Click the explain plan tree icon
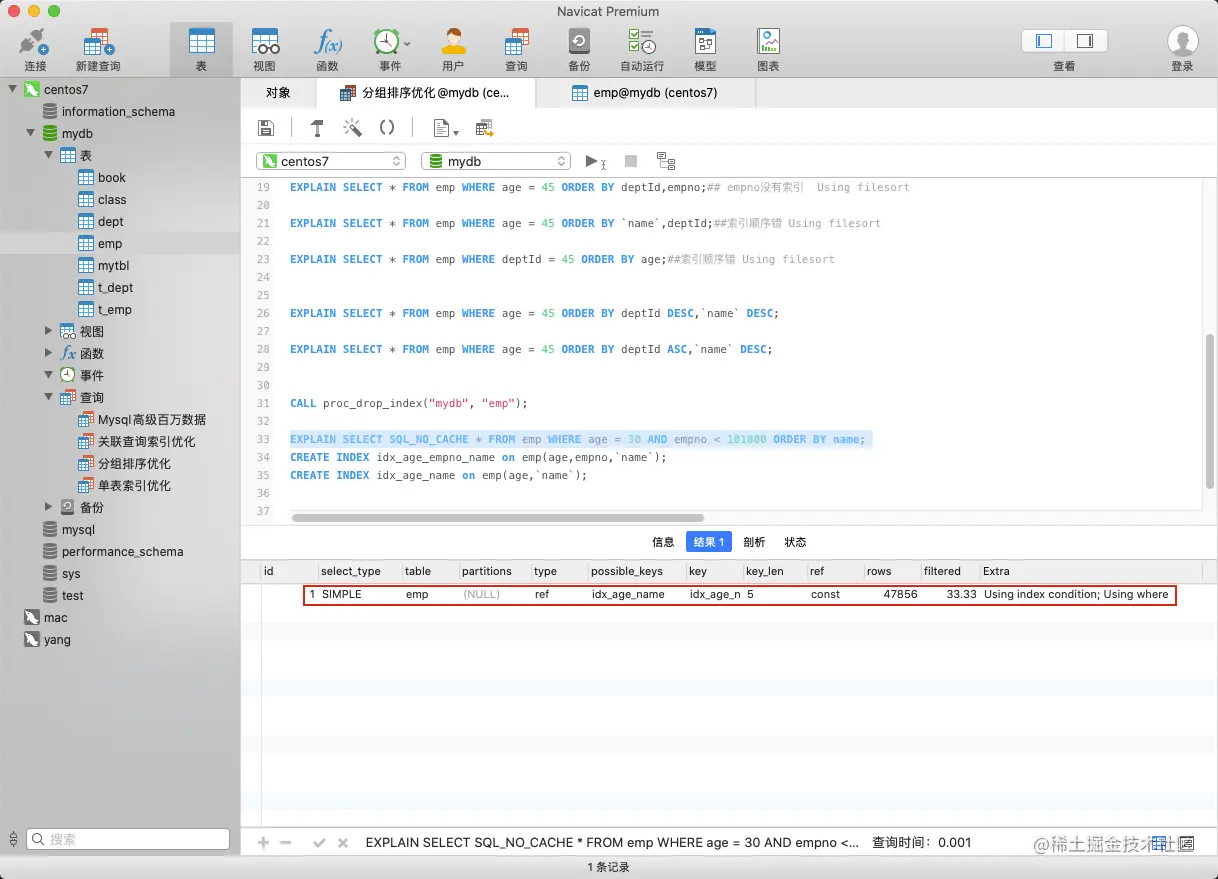 666,161
